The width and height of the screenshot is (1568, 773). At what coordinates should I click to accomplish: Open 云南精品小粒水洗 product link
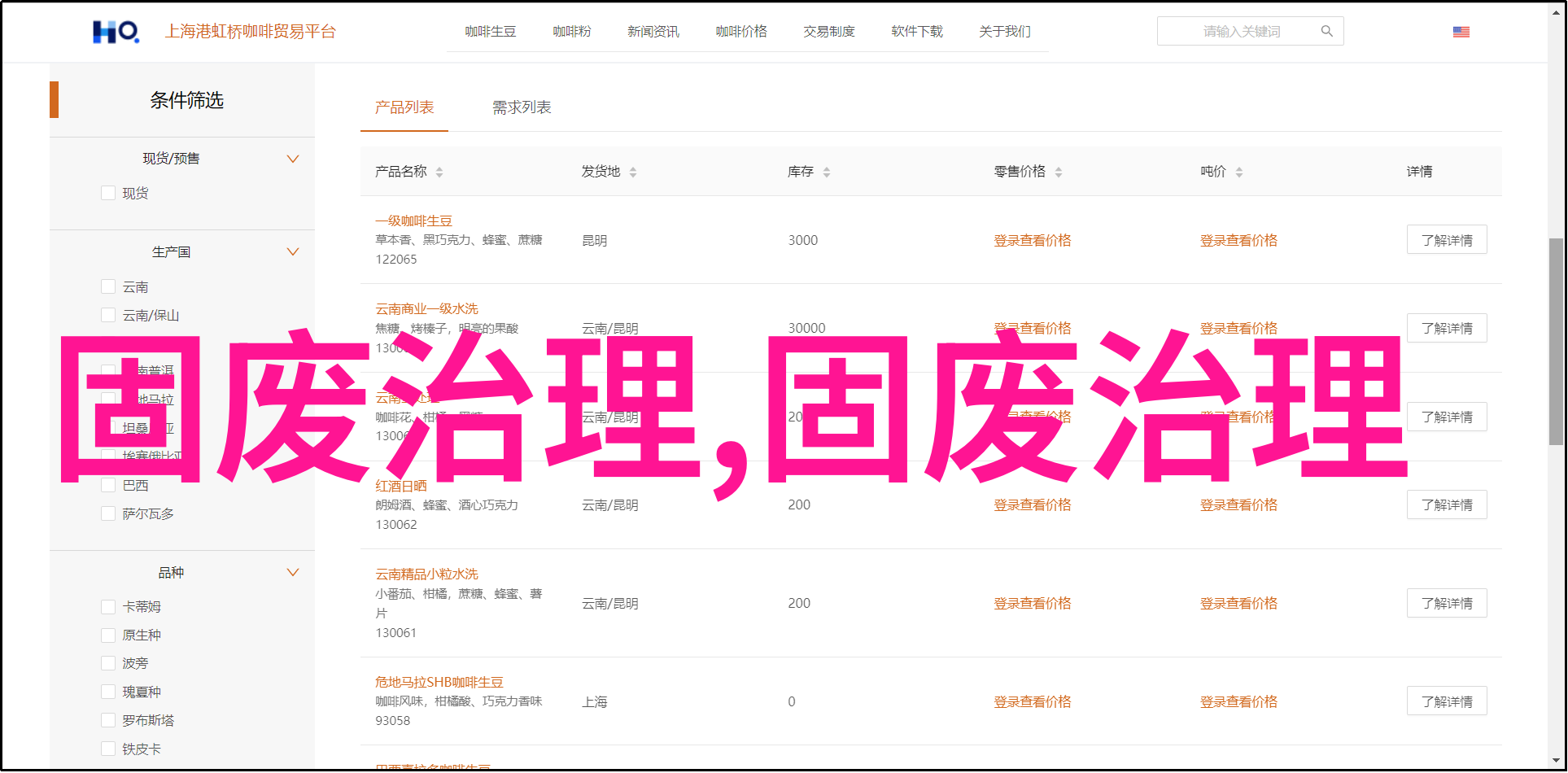[426, 574]
